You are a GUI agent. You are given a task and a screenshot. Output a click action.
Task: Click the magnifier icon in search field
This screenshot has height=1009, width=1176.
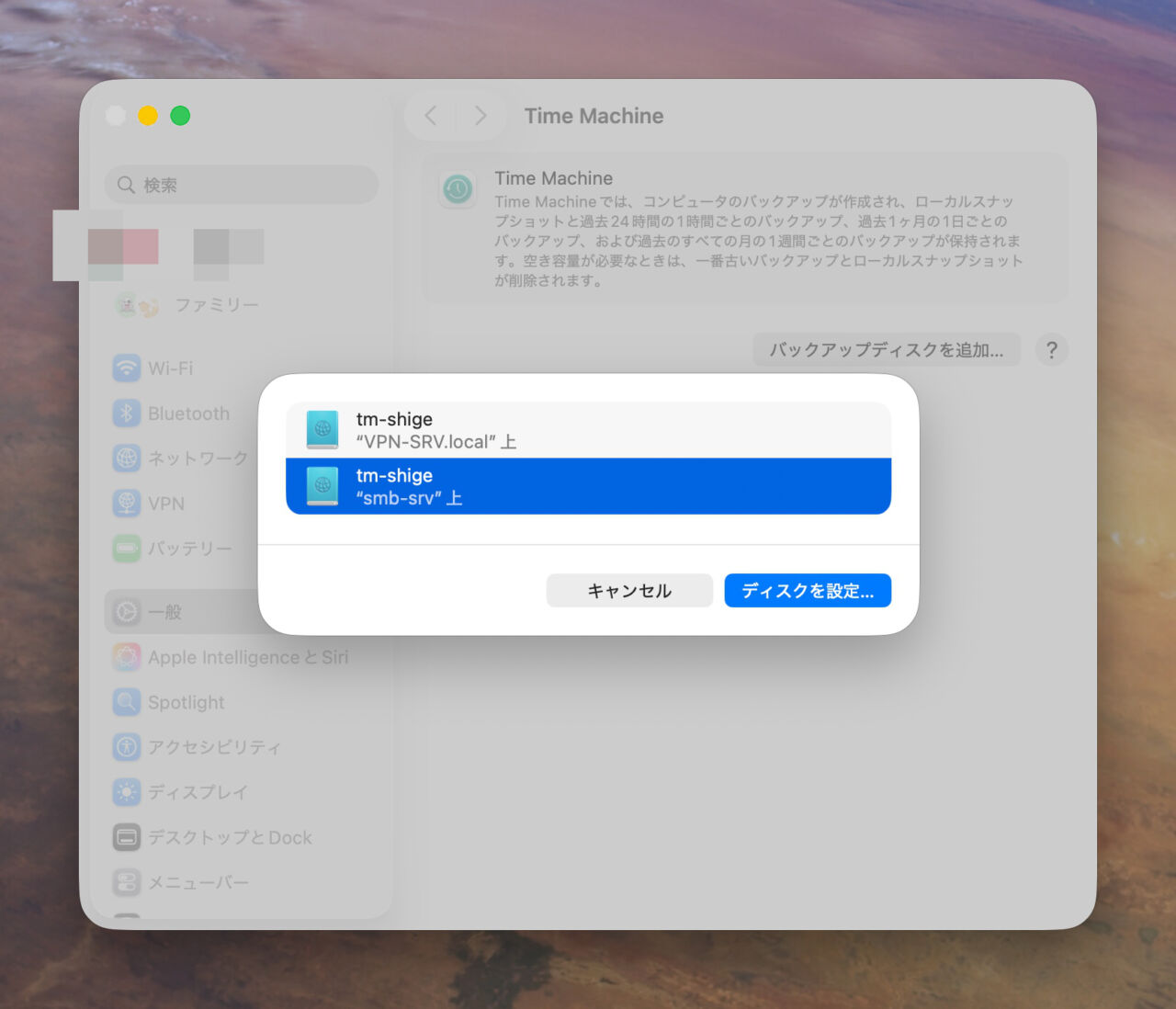126,185
